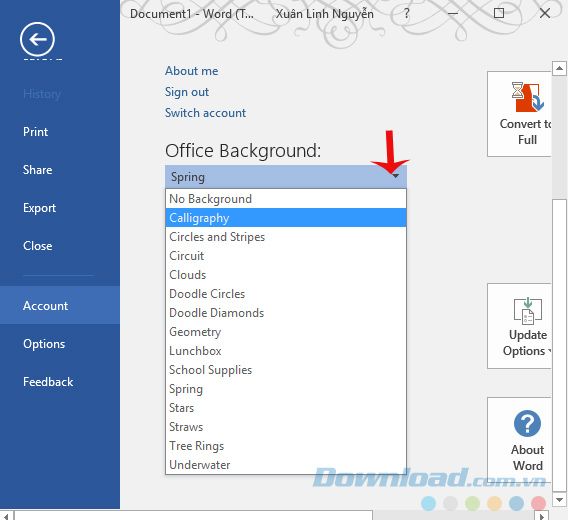Click horizontal scrollbar left arrow
The image size is (568, 520).
(x=7, y=516)
